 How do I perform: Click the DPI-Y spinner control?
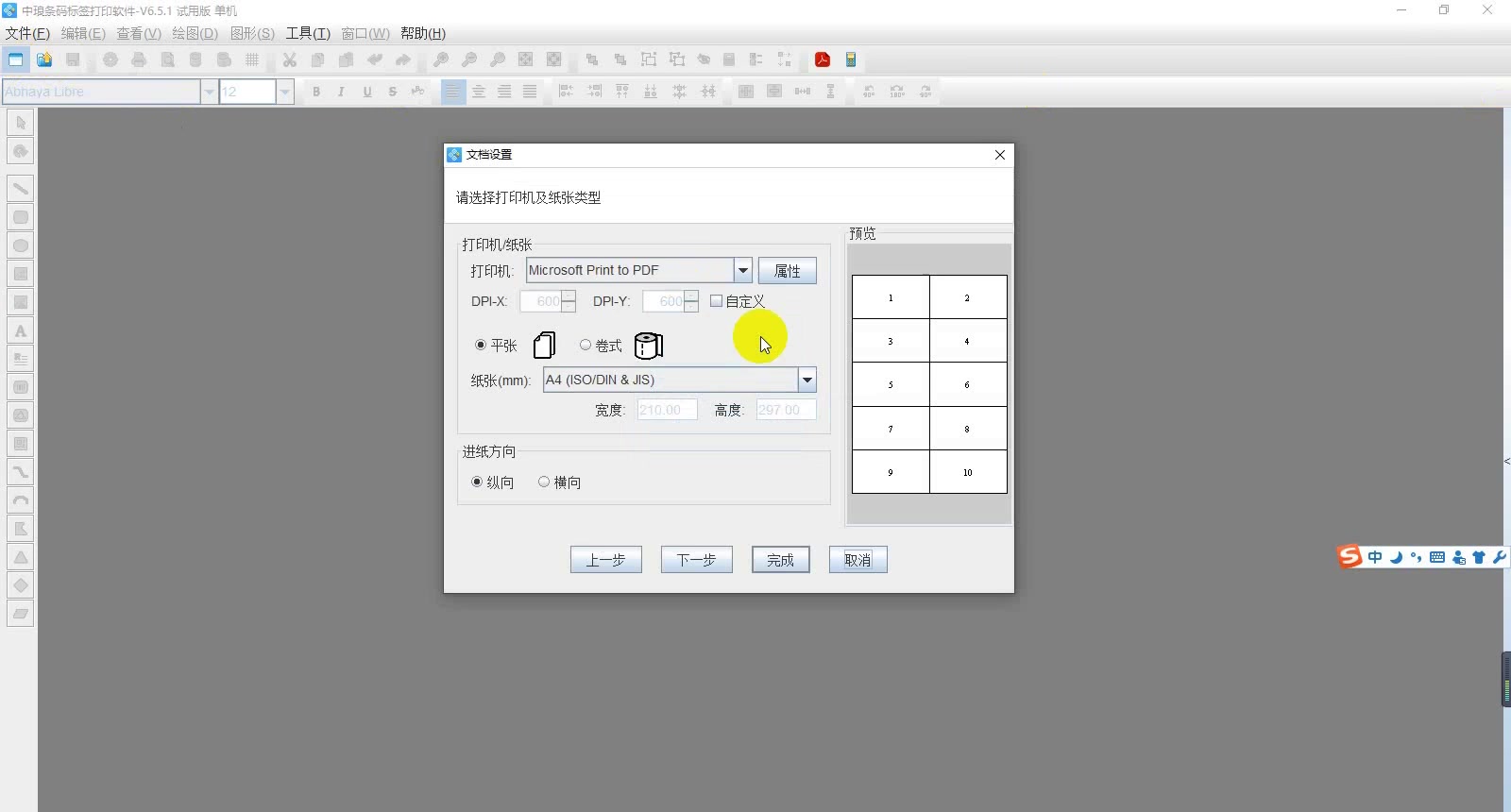click(x=691, y=301)
